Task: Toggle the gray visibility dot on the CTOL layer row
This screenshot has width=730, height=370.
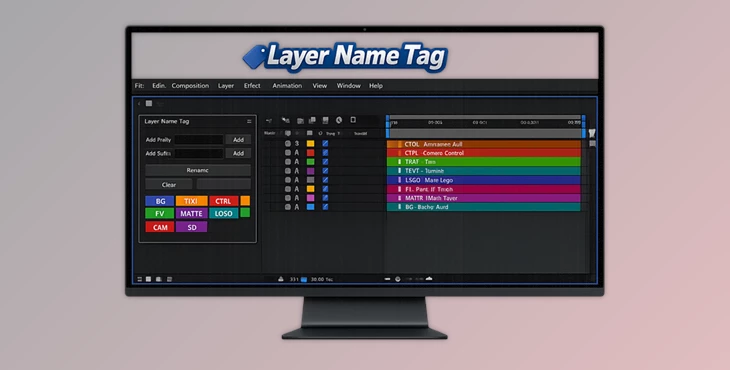Action: tap(288, 144)
